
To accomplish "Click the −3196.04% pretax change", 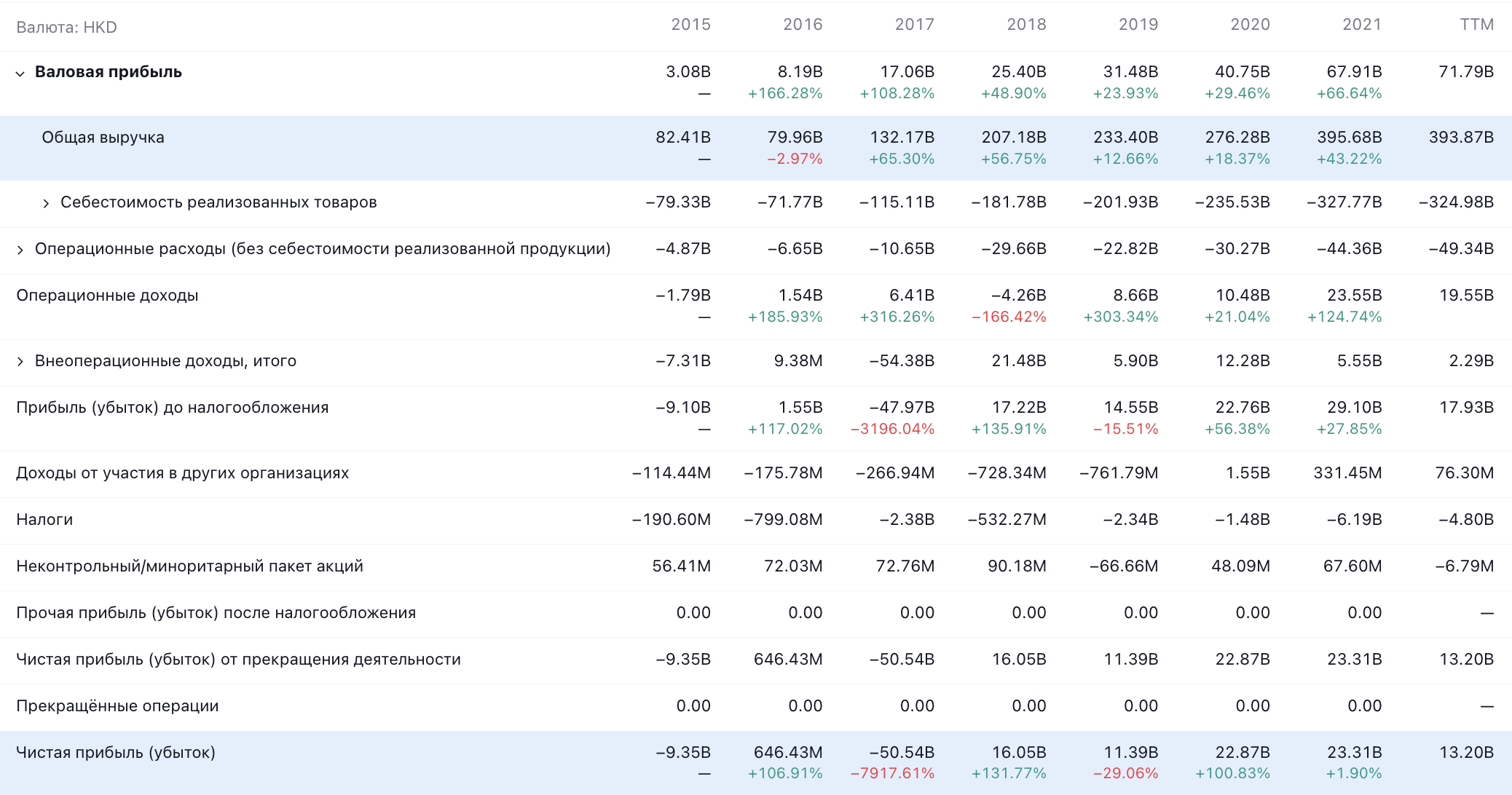I will [x=892, y=430].
